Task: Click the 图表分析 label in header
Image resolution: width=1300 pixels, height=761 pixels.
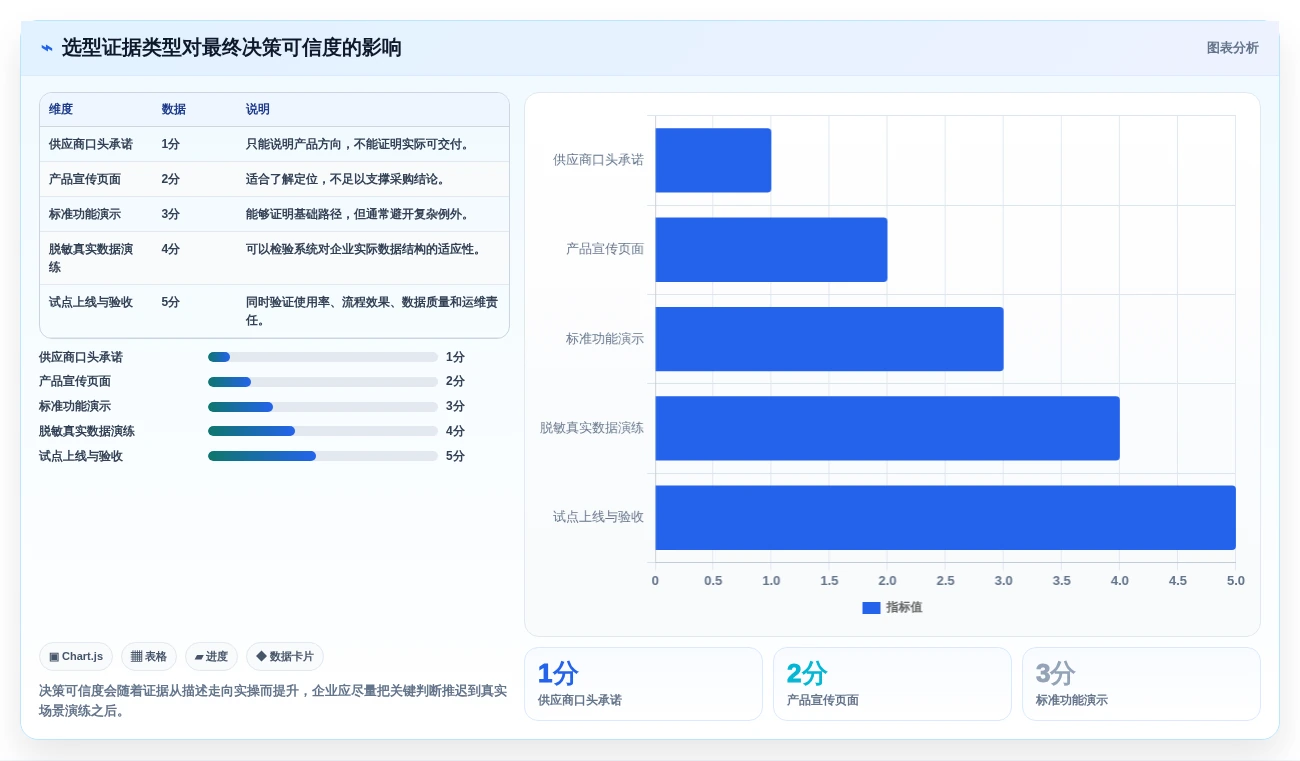Action: (x=1232, y=48)
